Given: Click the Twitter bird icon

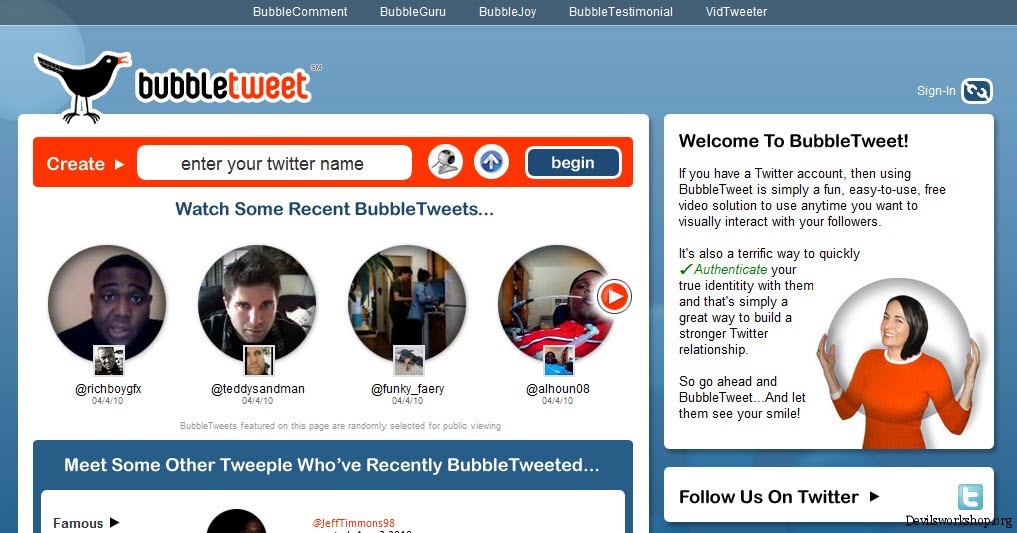Looking at the screenshot, I should click(x=970, y=497).
